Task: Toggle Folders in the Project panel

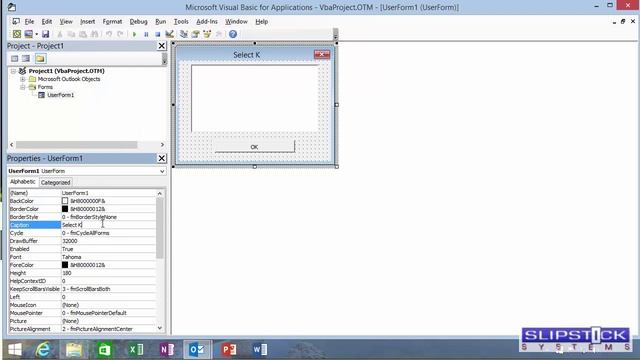Action: pos(40,59)
